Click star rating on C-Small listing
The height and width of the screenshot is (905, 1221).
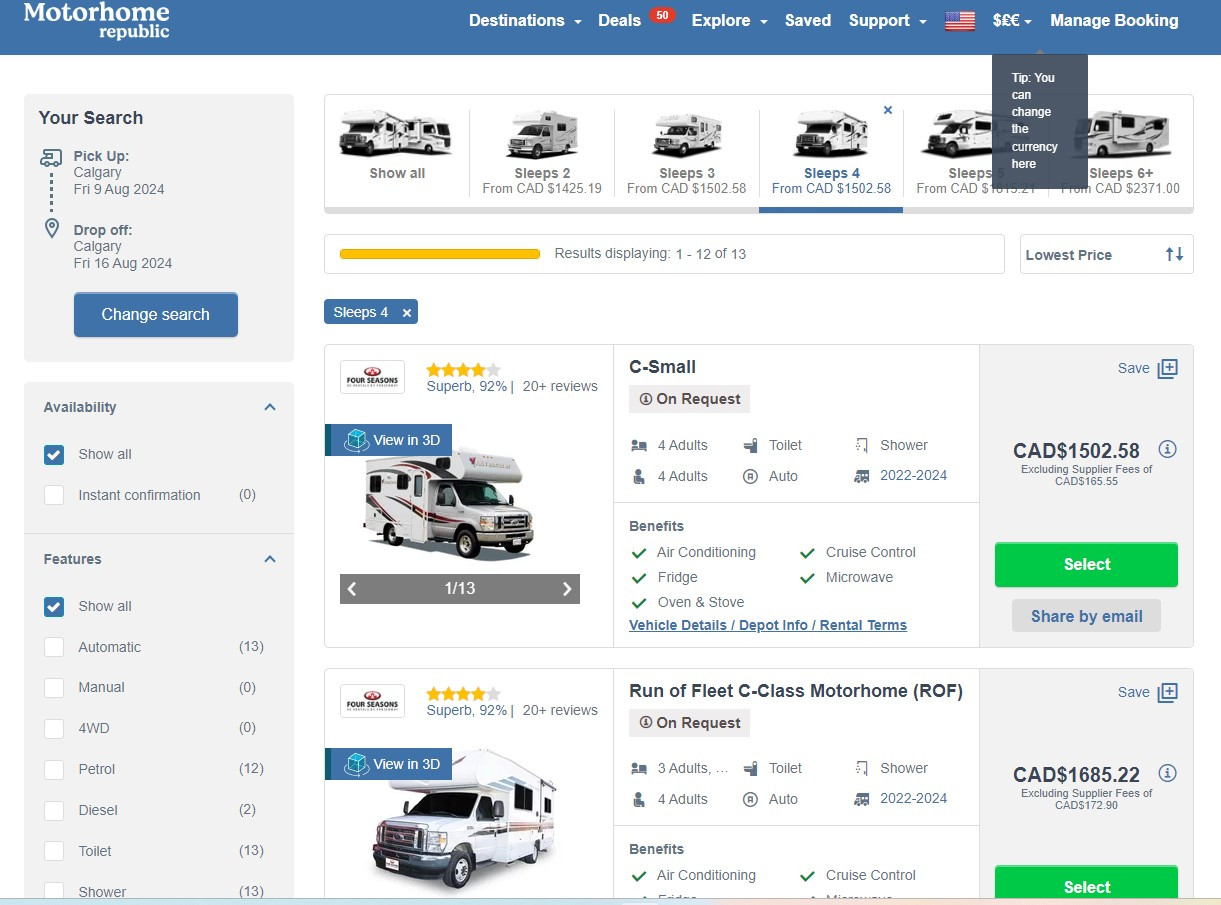[x=463, y=369]
